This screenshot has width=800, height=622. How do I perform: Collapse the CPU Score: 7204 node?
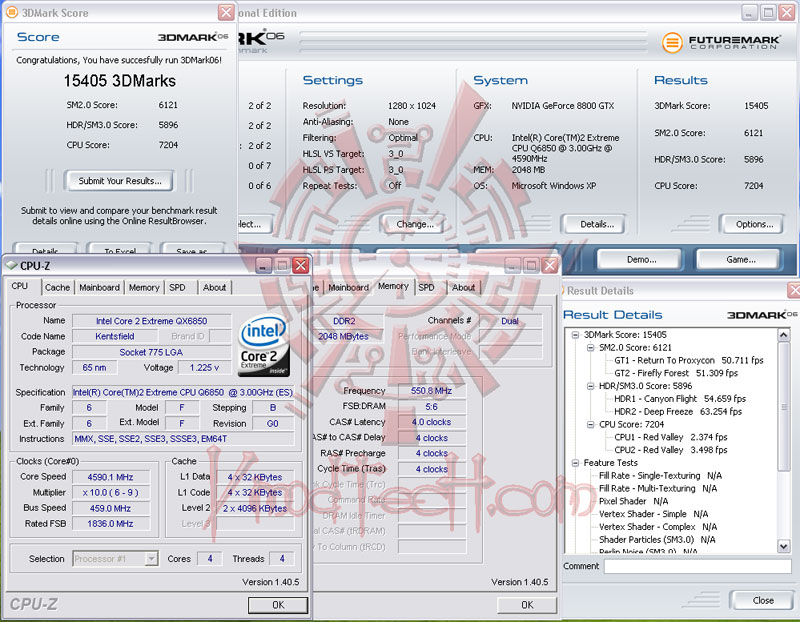pos(591,424)
